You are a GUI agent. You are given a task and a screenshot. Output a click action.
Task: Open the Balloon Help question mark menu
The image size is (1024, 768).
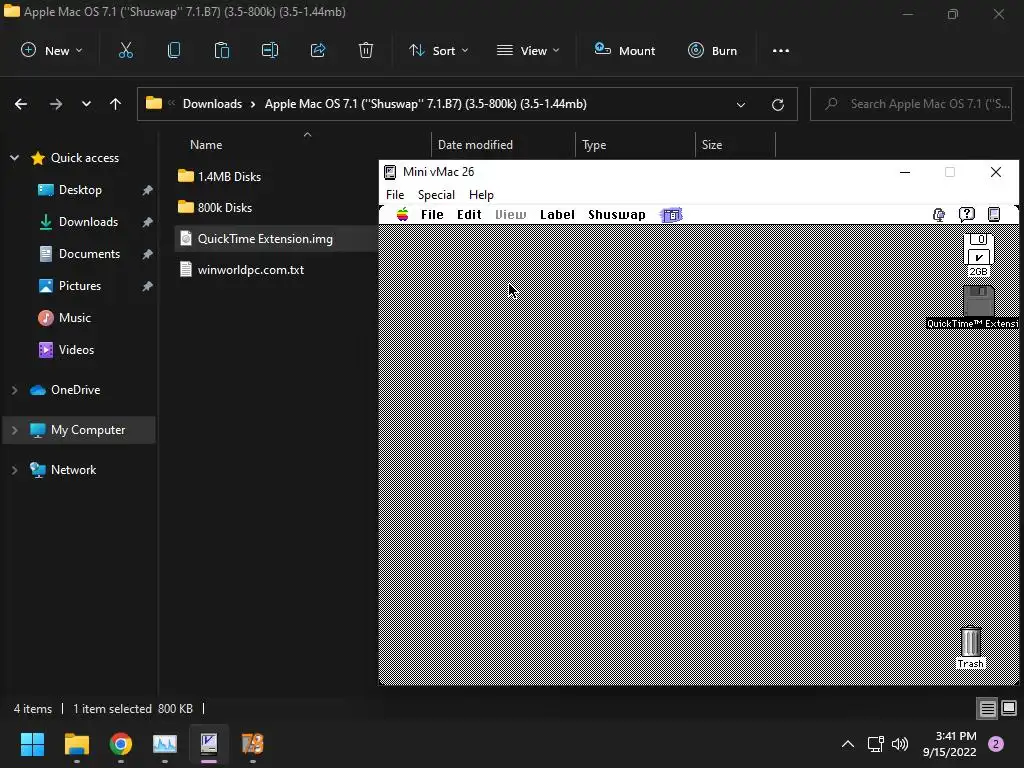pos(967,214)
